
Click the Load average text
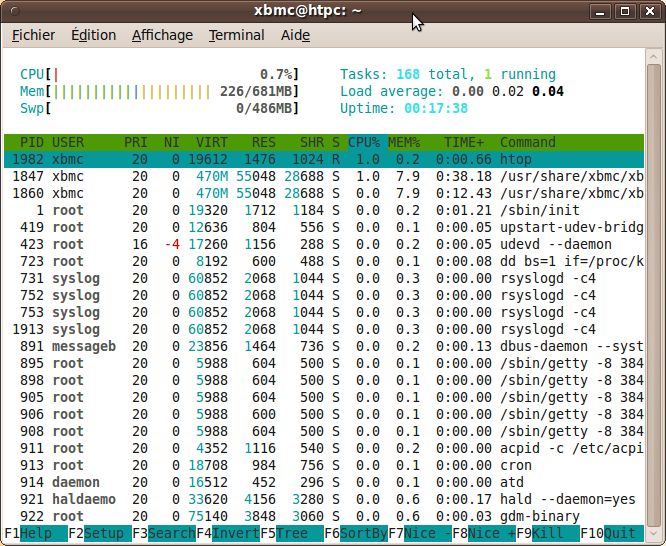pos(452,91)
